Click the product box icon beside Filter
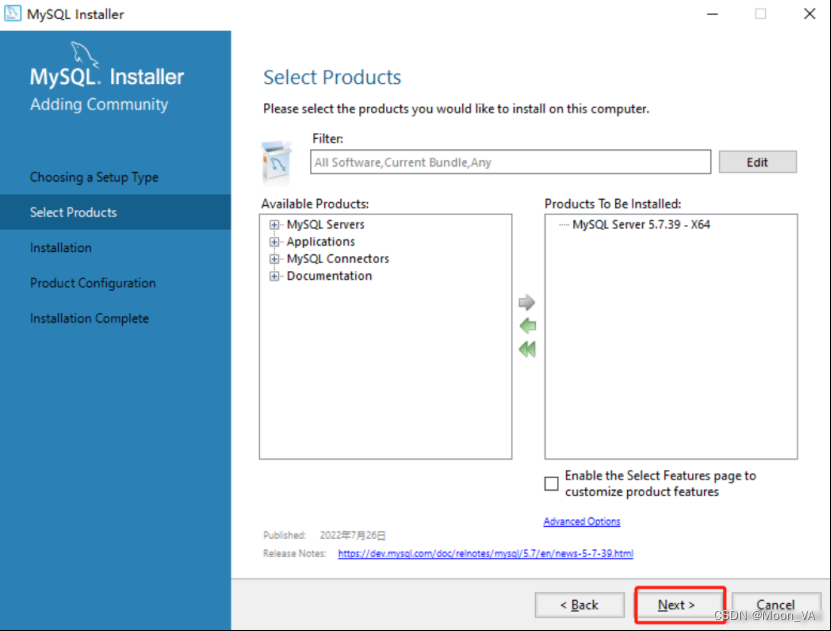The height and width of the screenshot is (631, 831). tap(277, 163)
